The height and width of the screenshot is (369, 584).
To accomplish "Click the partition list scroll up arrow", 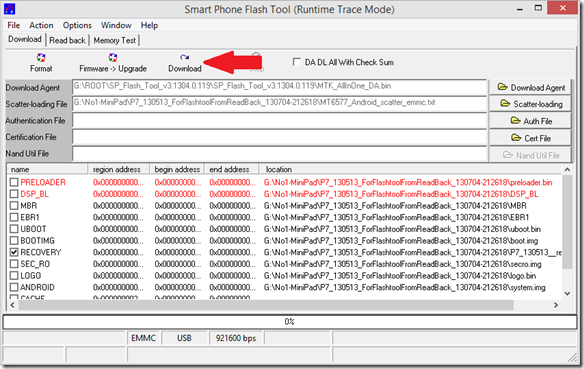I will click(x=567, y=170).
